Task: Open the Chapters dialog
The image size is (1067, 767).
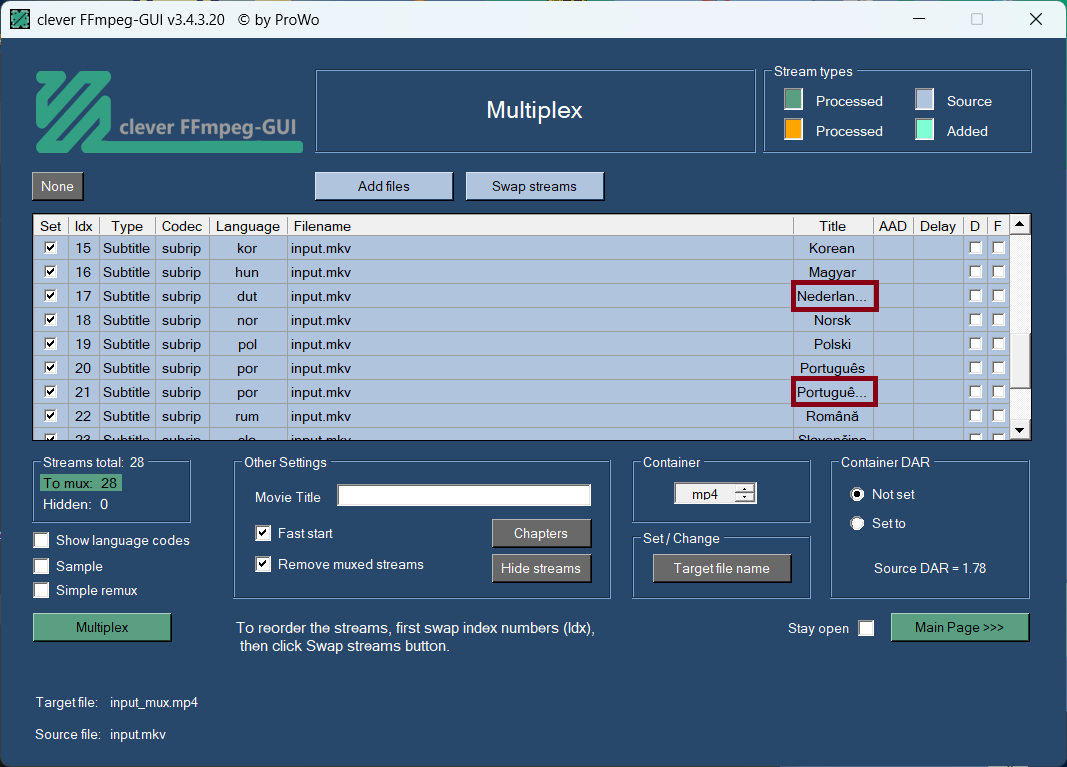Action: [x=541, y=533]
